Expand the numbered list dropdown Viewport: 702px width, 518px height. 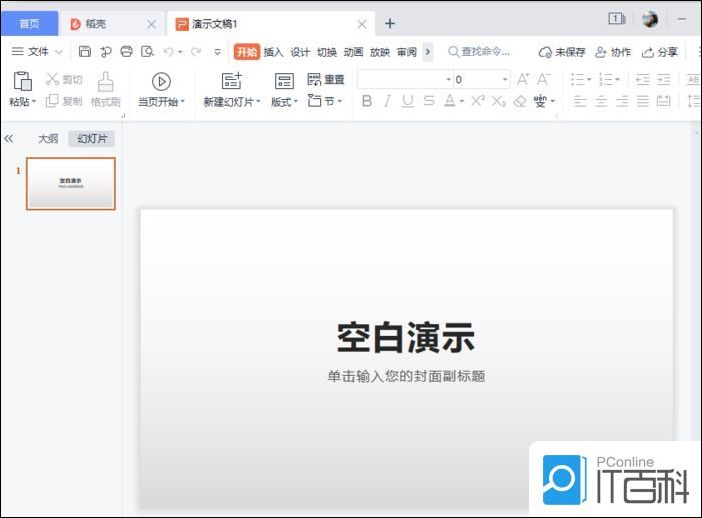click(x=617, y=80)
